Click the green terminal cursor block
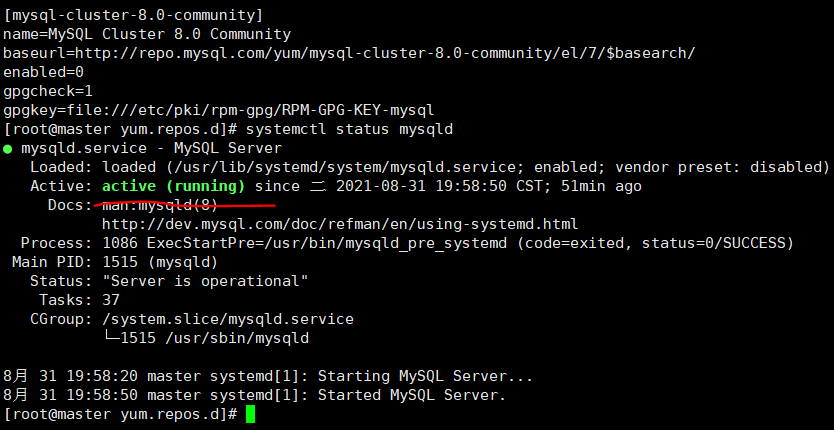Screen dimensions: 834x430 (x=250, y=414)
